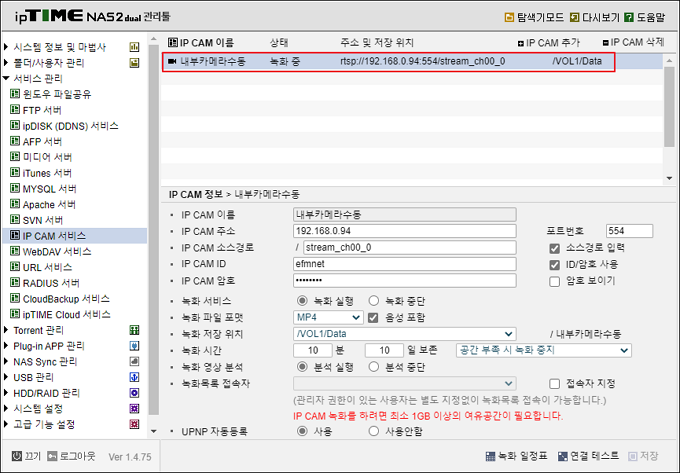Select the 분석 중단 radio button
680x473 pixels.
374,367
